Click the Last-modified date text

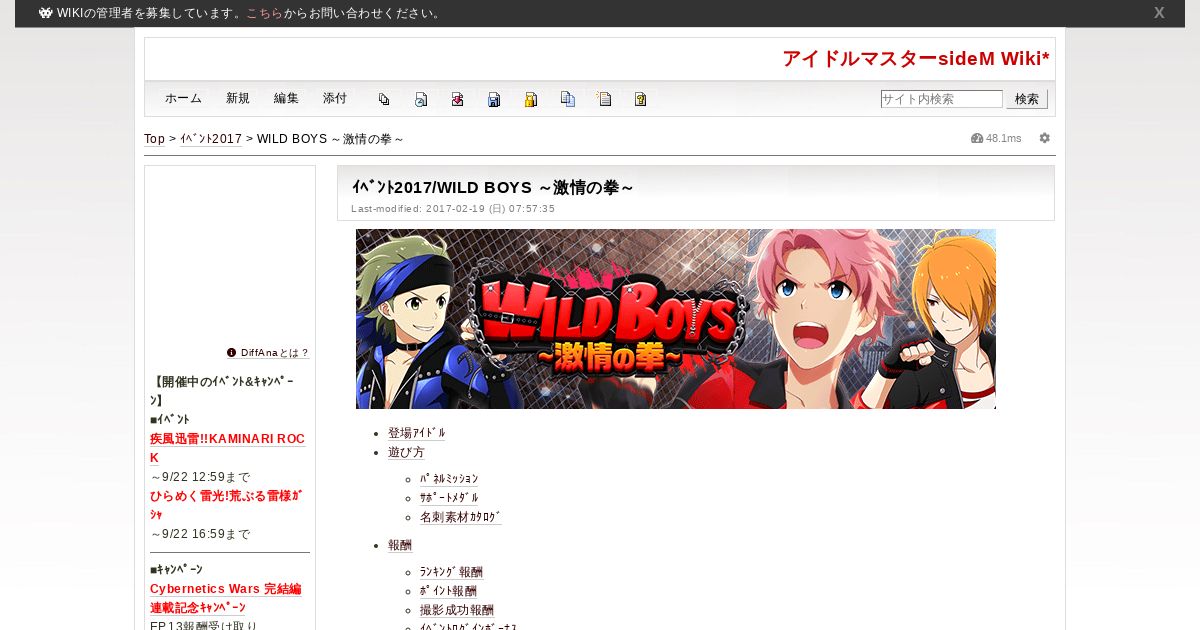coord(453,209)
